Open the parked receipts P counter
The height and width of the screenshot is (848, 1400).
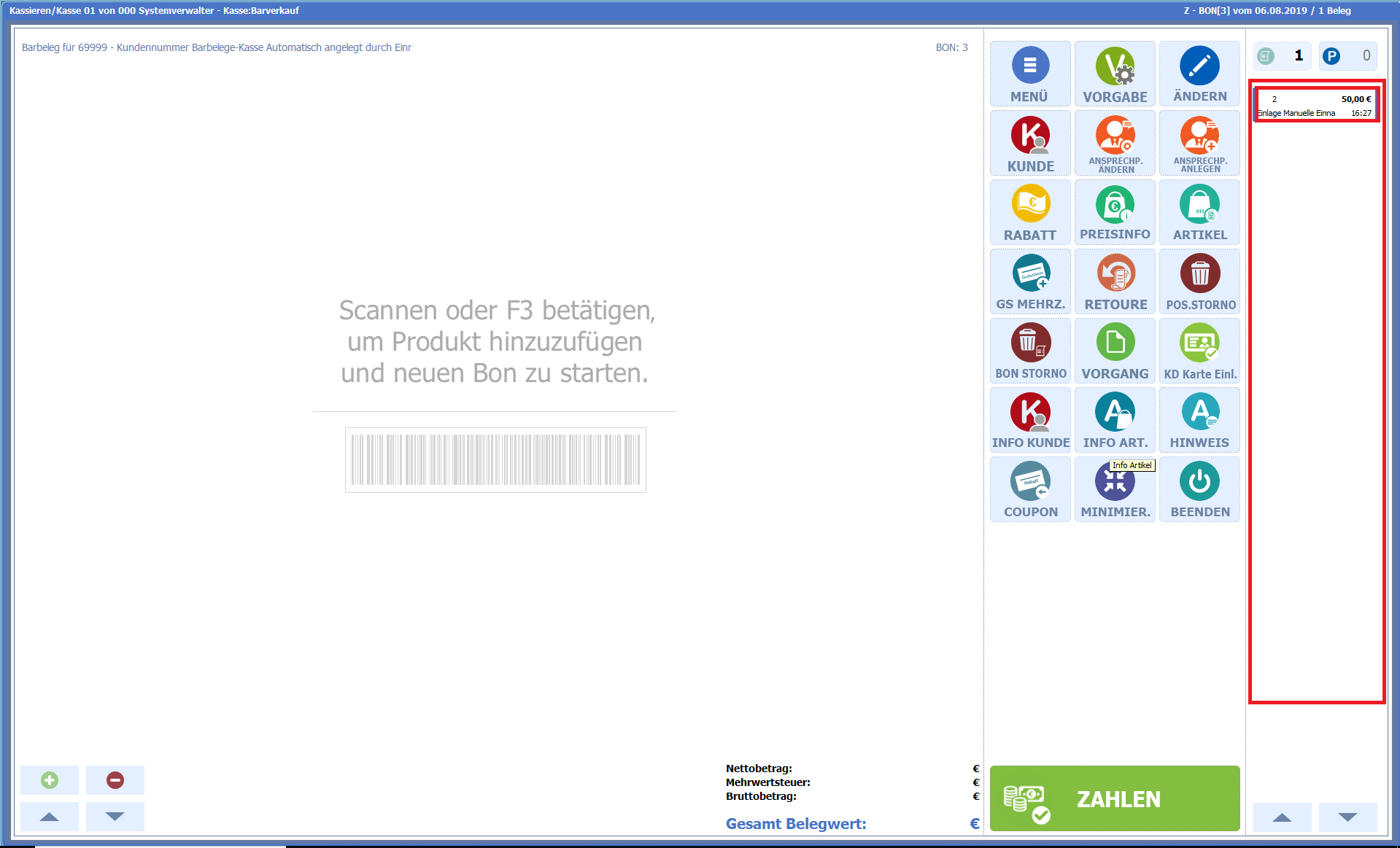point(1347,56)
